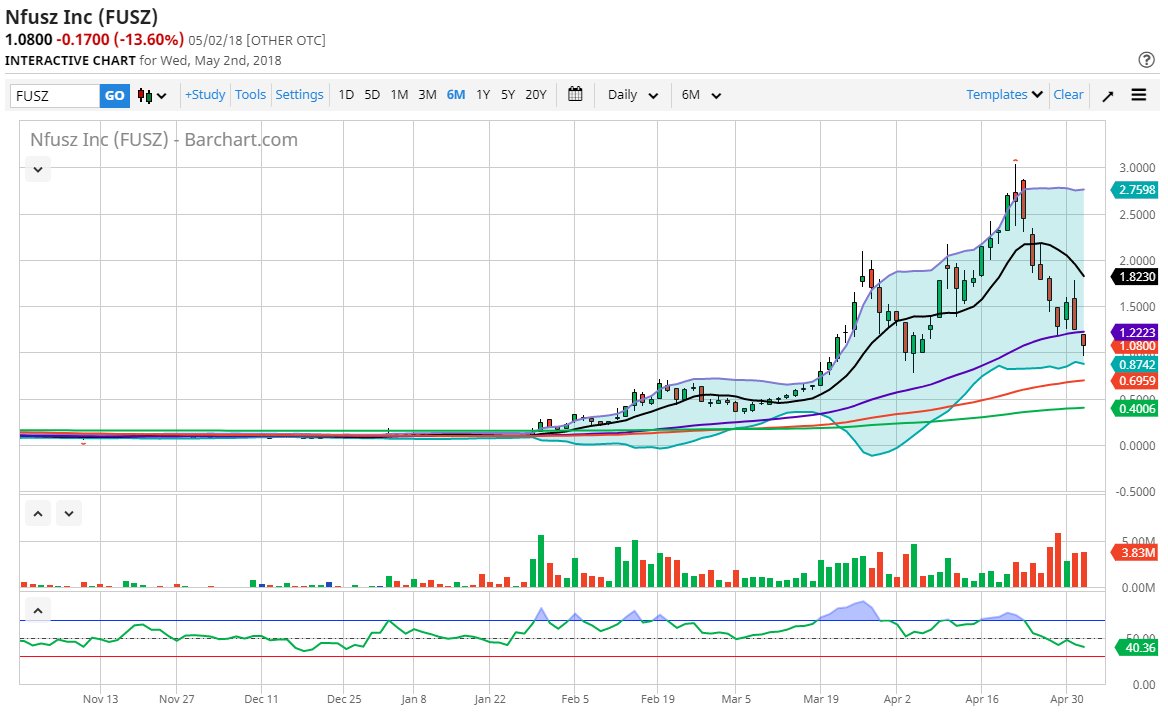The height and width of the screenshot is (713, 1168).
Task: Click the help question mark icon
Action: click(1146, 60)
